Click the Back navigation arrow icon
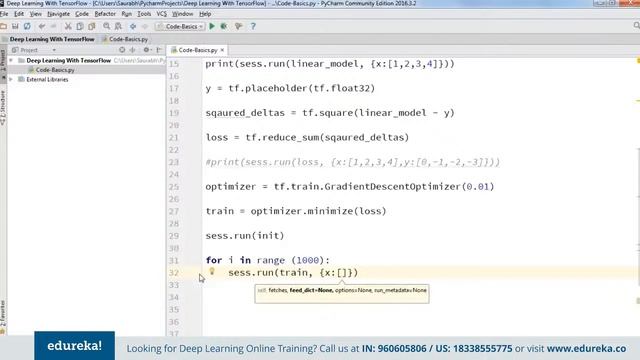Viewport: 640px width, 360px height. (133, 26)
